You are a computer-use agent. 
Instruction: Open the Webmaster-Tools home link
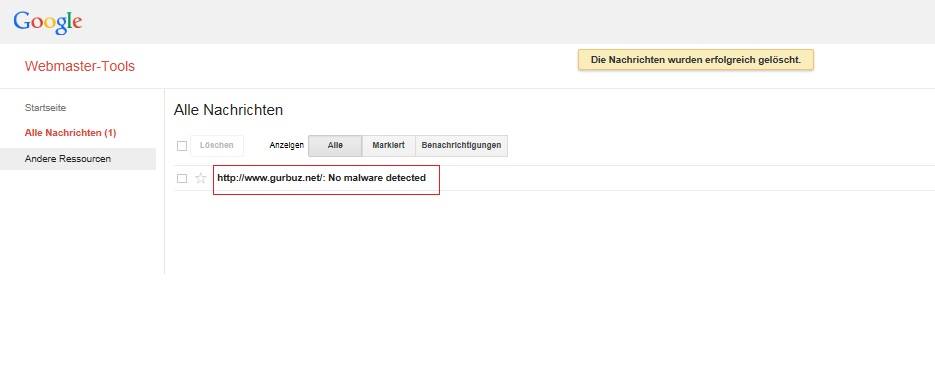pos(80,66)
